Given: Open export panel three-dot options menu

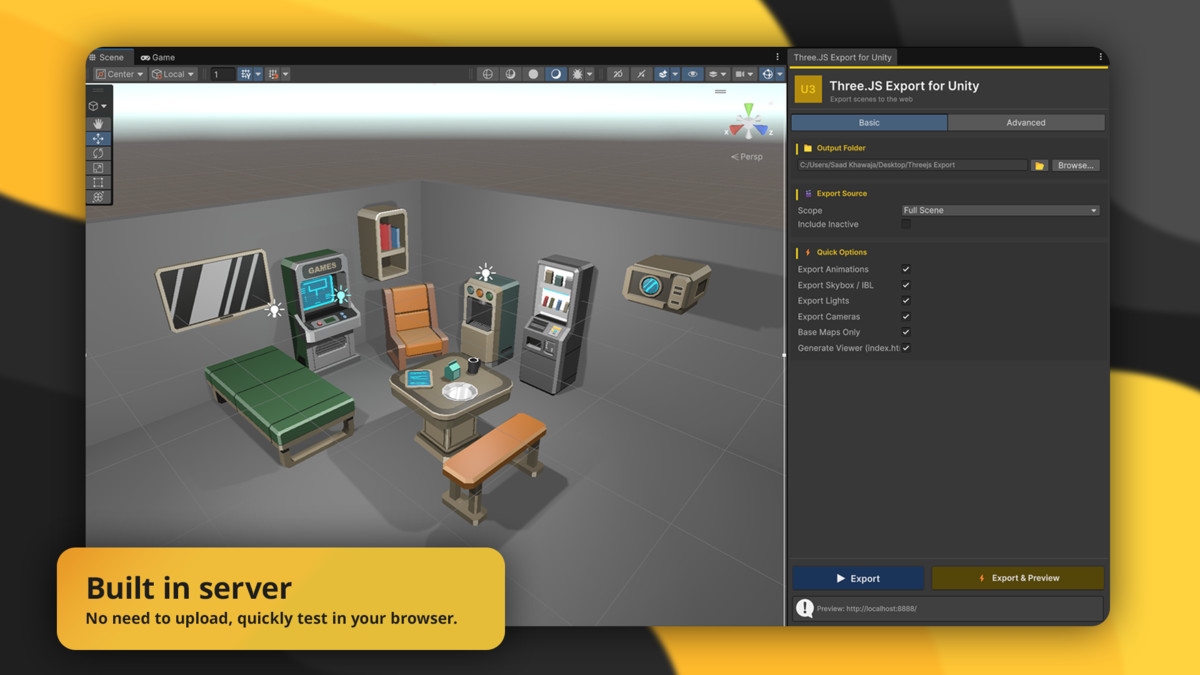Looking at the screenshot, I should [x=1100, y=57].
